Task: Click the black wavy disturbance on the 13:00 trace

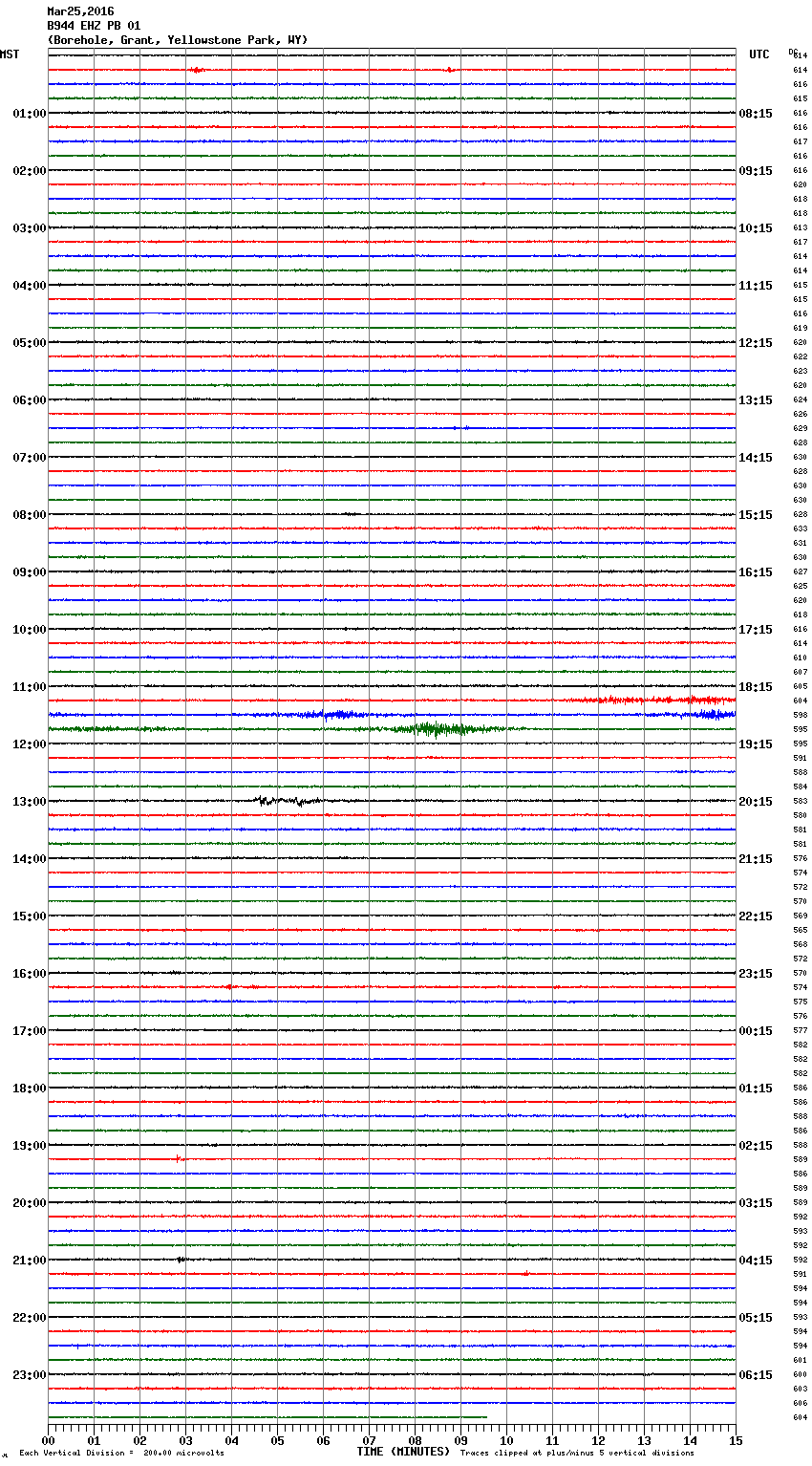Action: click(287, 801)
